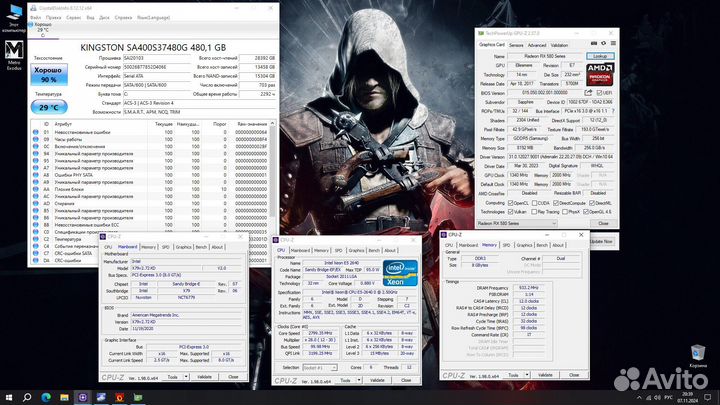This screenshot has width=720, height=405.
Task: Toggle the PhysX checkbox
Action: 565,212
